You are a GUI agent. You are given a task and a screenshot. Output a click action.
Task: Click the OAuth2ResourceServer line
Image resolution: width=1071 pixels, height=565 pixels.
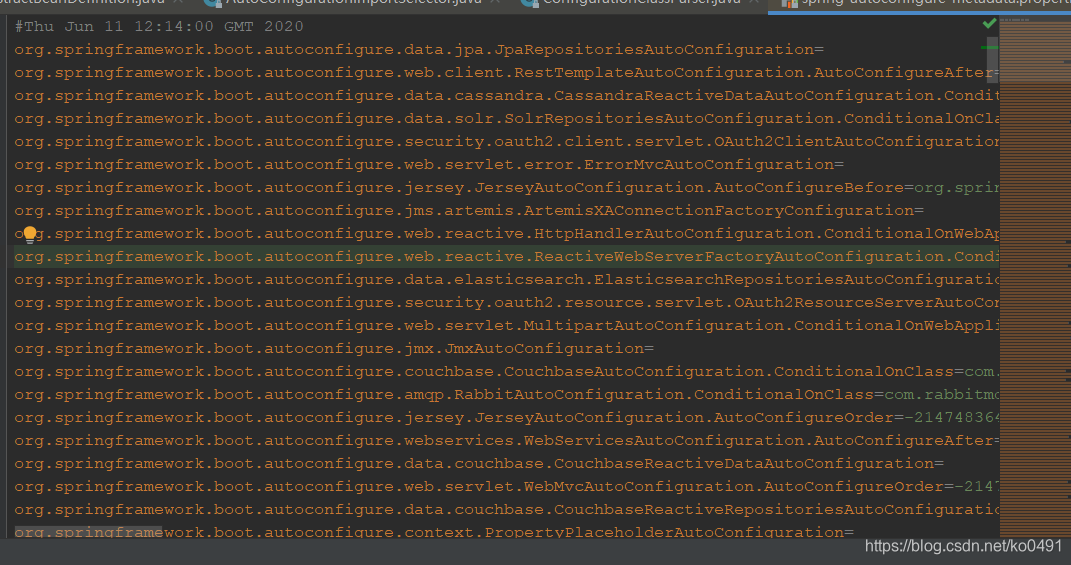(x=507, y=303)
